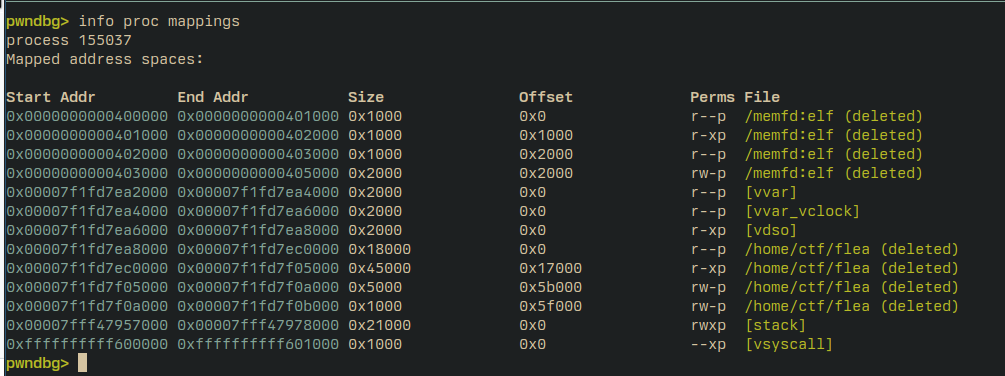Click '/memfd:elf (deleted)' in the r-xp row
The height and width of the screenshot is (376, 1005).
coord(834,136)
